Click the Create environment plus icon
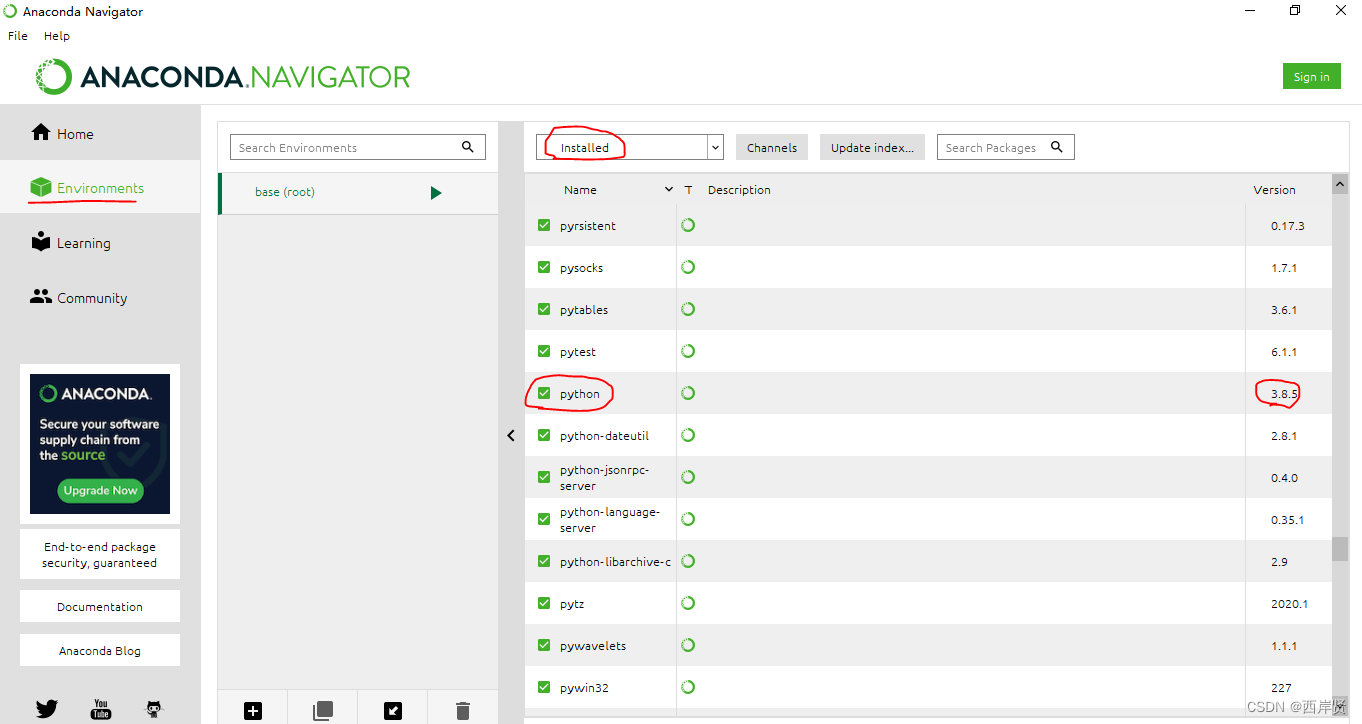The image size is (1362, 724). (253, 711)
